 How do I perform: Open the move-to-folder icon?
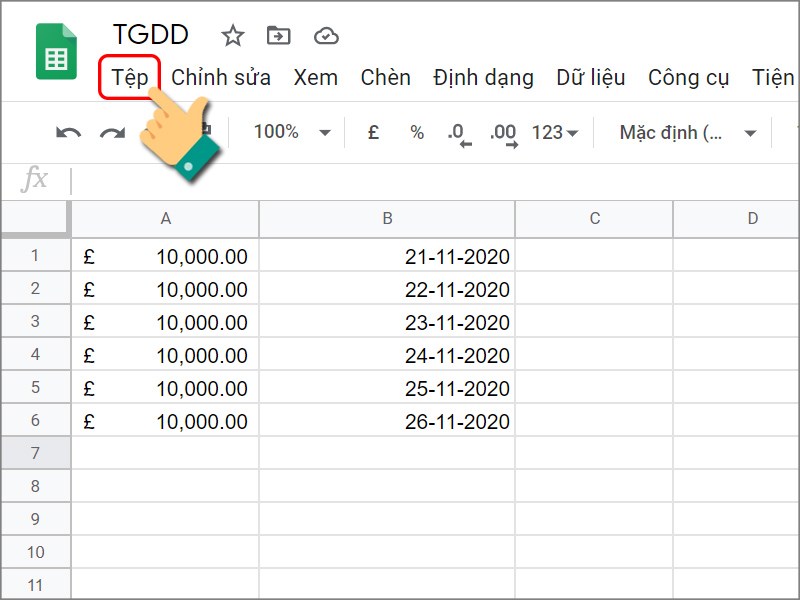tap(277, 35)
